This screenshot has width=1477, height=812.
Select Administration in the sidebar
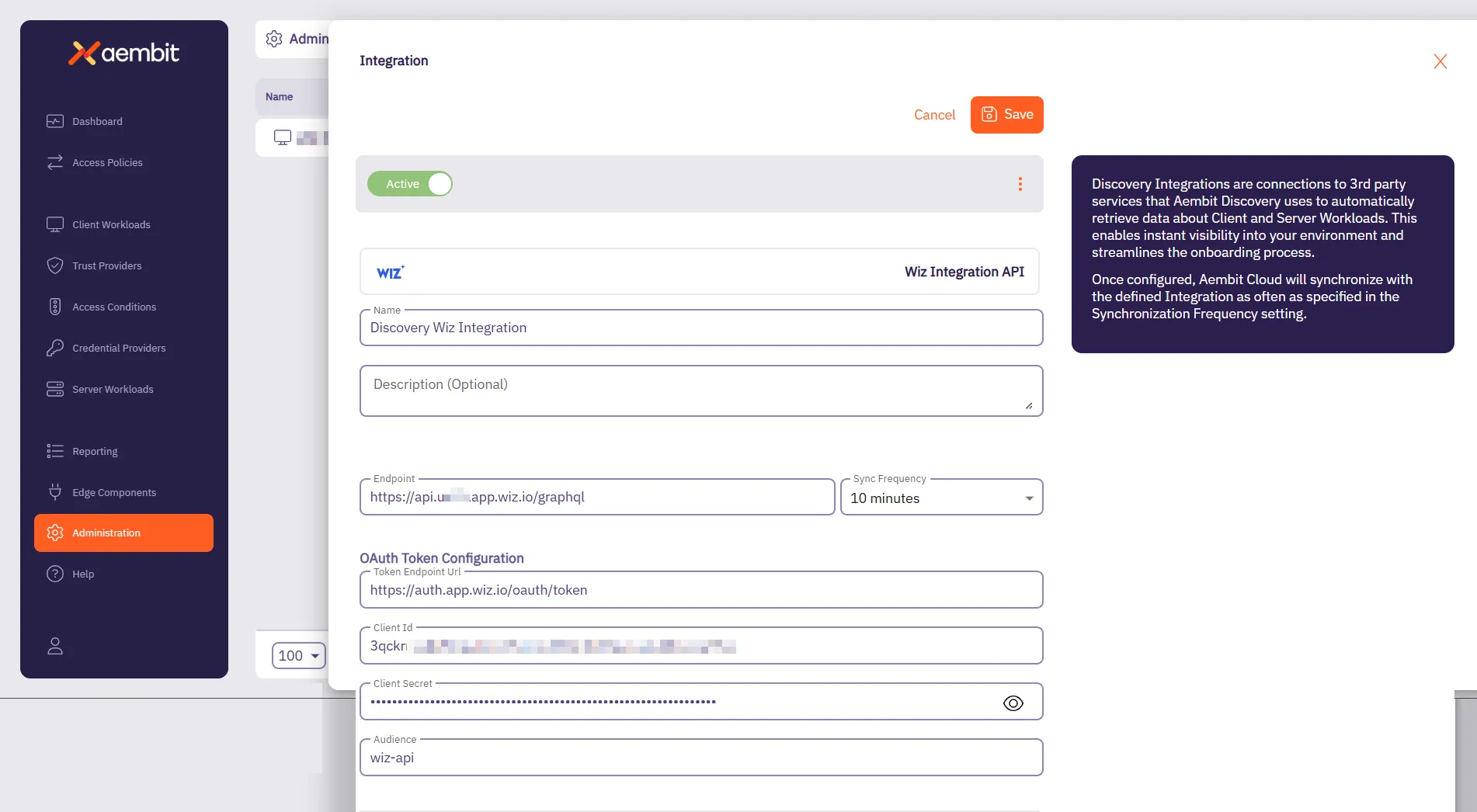105,533
